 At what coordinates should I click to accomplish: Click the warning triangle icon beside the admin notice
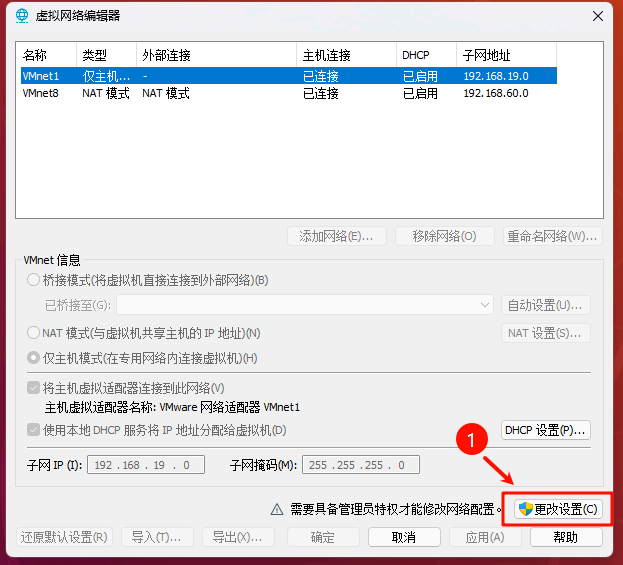click(277, 509)
